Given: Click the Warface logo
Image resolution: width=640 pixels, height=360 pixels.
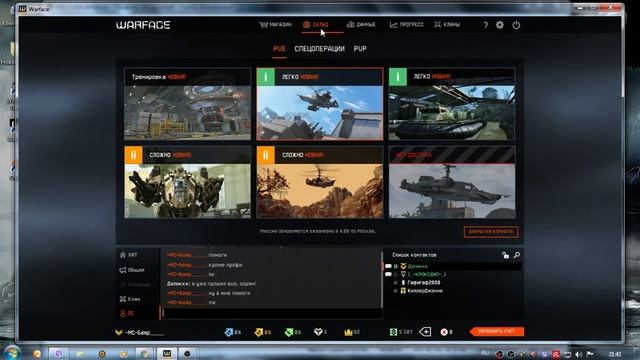Looking at the screenshot, I should pyautogui.click(x=143, y=25).
